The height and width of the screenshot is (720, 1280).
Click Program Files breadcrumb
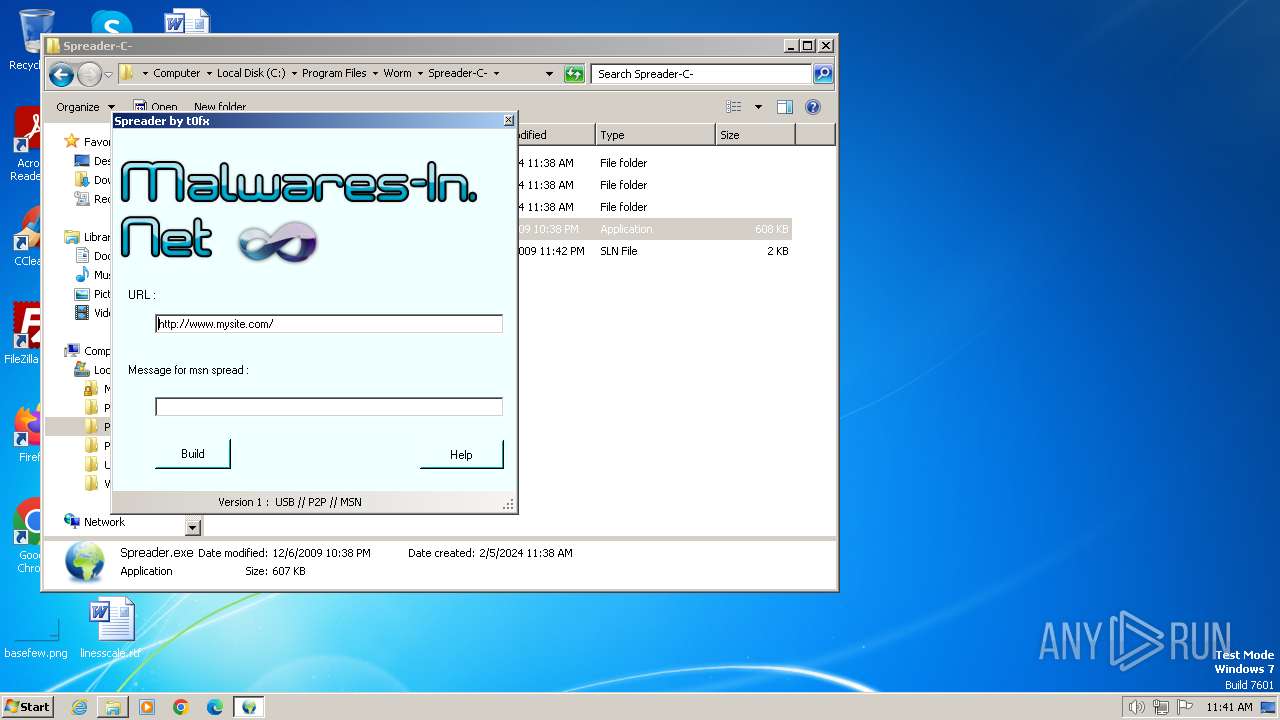[334, 73]
